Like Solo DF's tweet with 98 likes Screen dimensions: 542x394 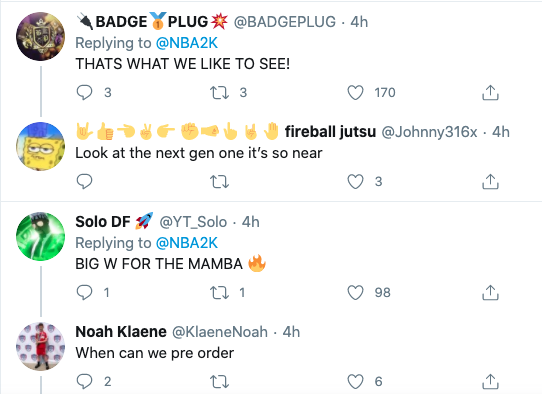click(355, 292)
